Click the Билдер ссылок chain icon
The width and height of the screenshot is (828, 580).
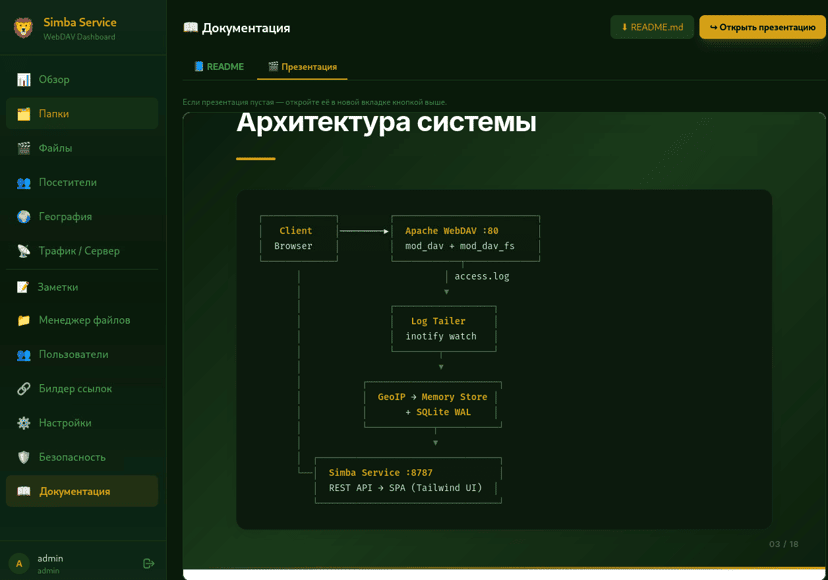coord(24,389)
